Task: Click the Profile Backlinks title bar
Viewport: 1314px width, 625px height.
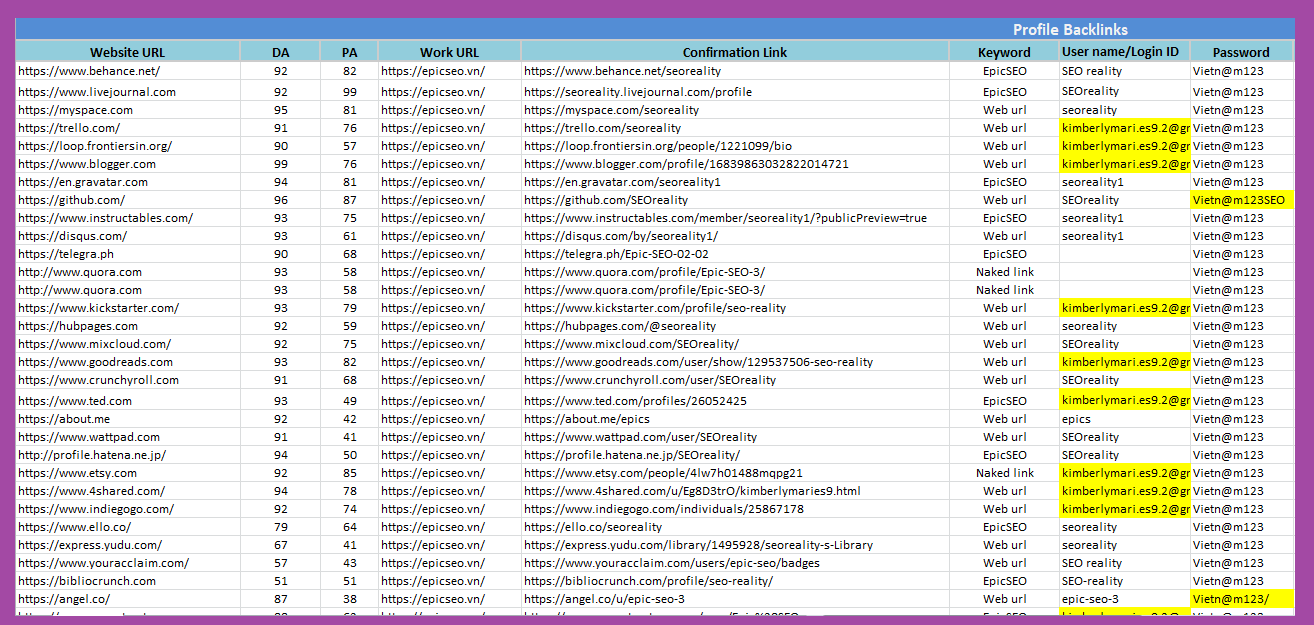Action: (x=1070, y=30)
